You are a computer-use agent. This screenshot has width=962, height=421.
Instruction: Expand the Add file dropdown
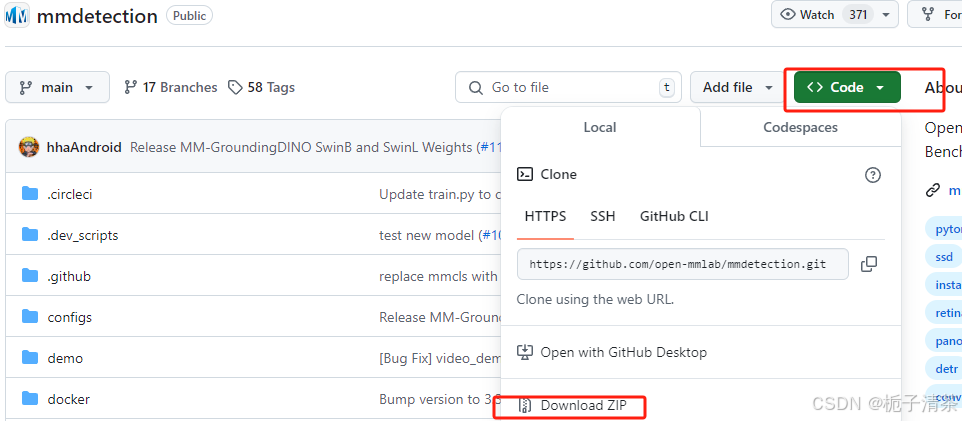click(x=737, y=87)
